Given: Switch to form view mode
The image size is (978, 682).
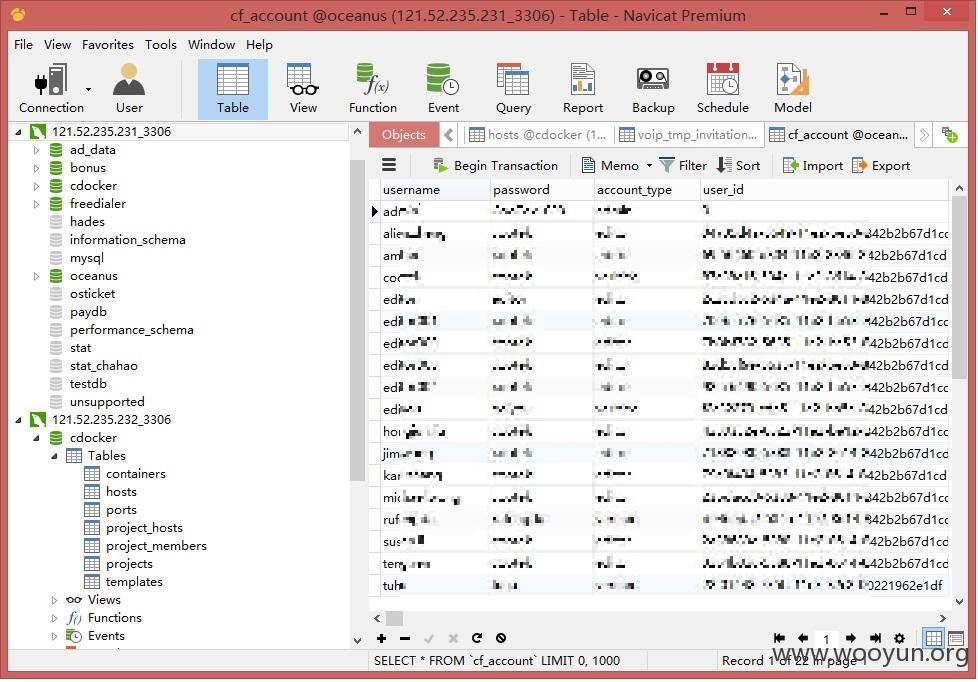Looking at the screenshot, I should 956,638.
